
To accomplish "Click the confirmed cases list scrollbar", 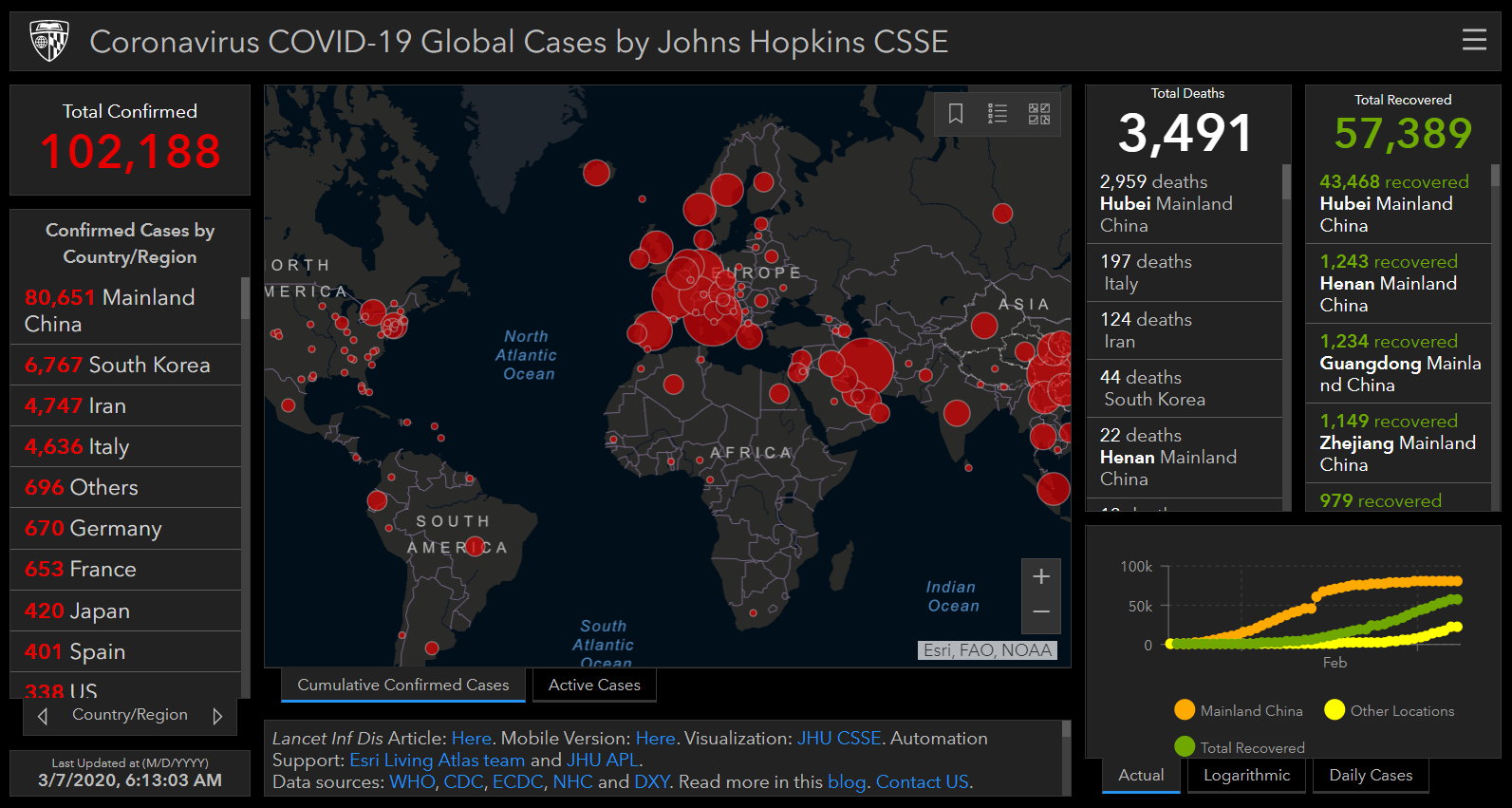I will [245, 487].
